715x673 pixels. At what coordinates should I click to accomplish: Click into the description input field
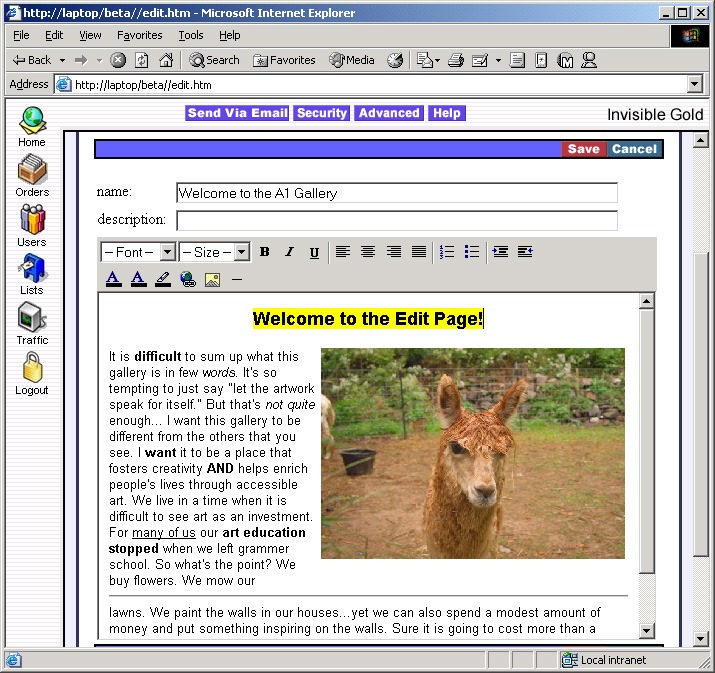coord(397,220)
